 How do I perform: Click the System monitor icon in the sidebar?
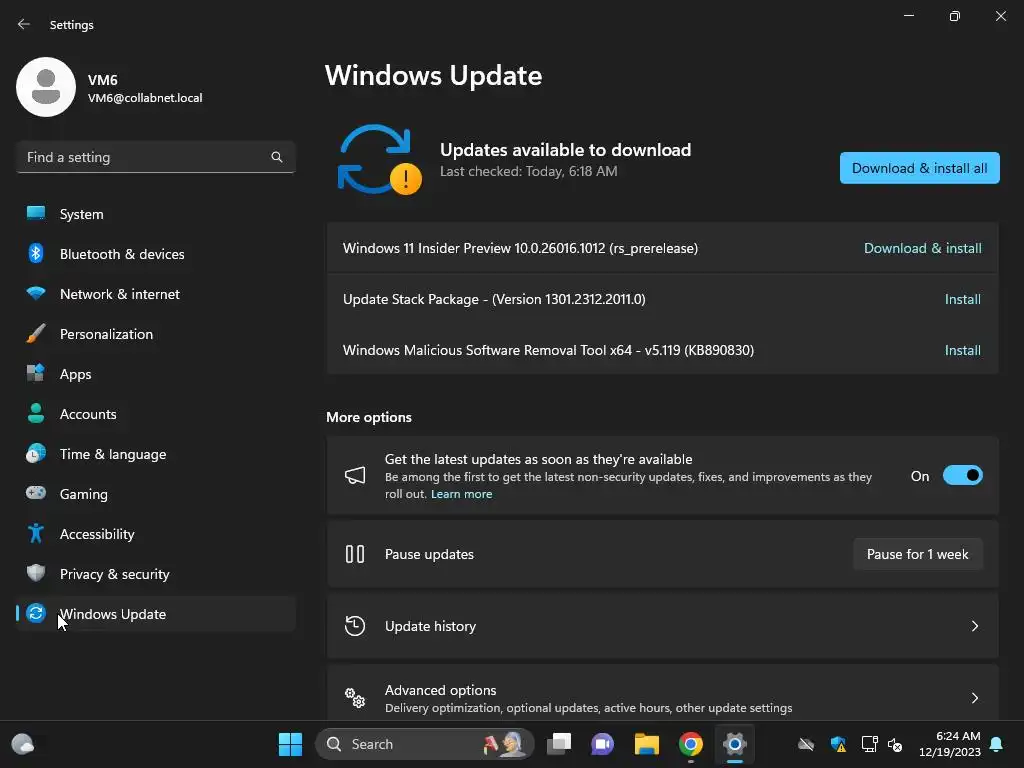tap(36, 214)
